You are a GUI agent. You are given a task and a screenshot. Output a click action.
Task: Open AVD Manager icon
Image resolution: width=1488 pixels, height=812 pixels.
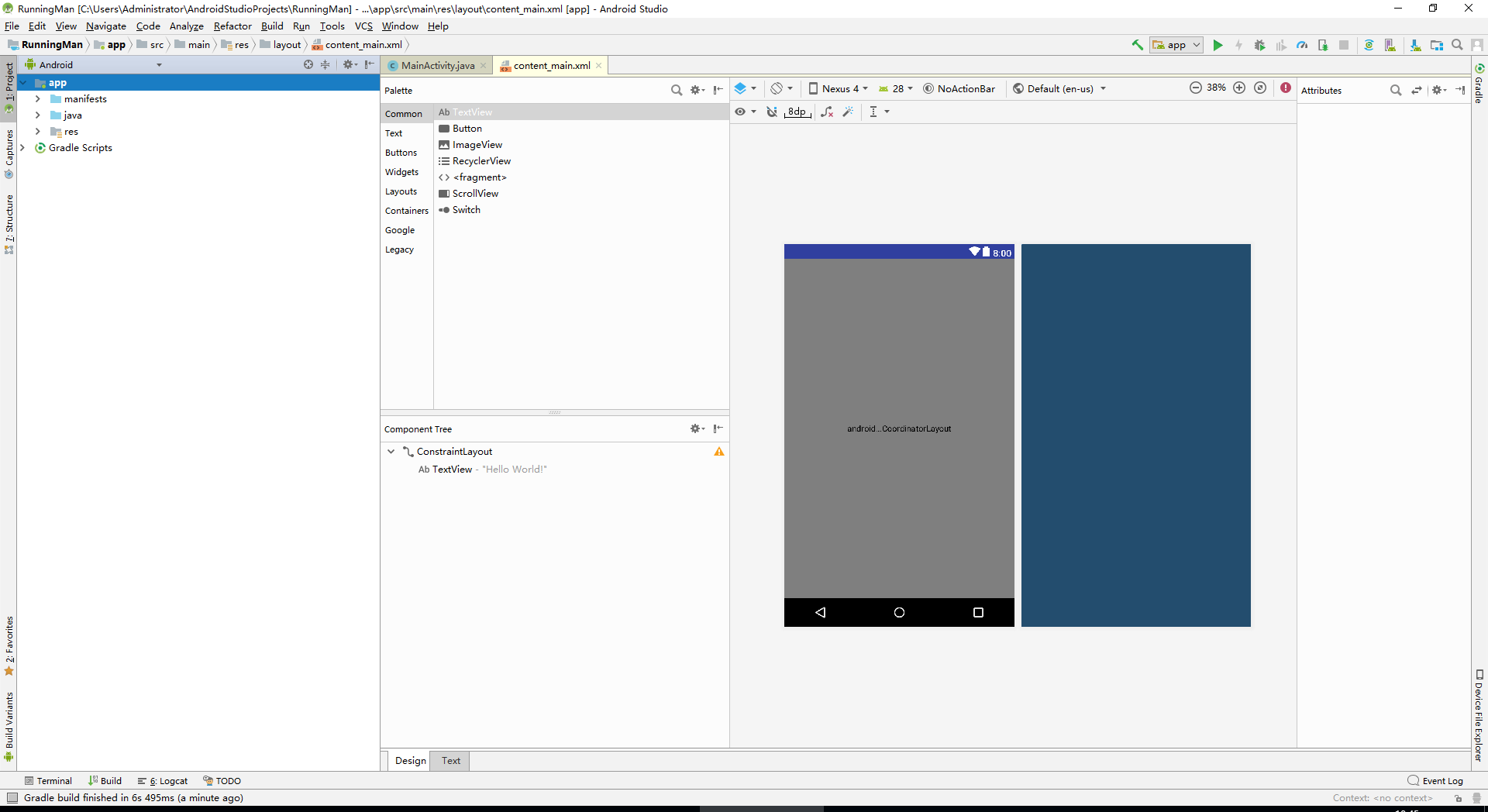click(x=1390, y=45)
